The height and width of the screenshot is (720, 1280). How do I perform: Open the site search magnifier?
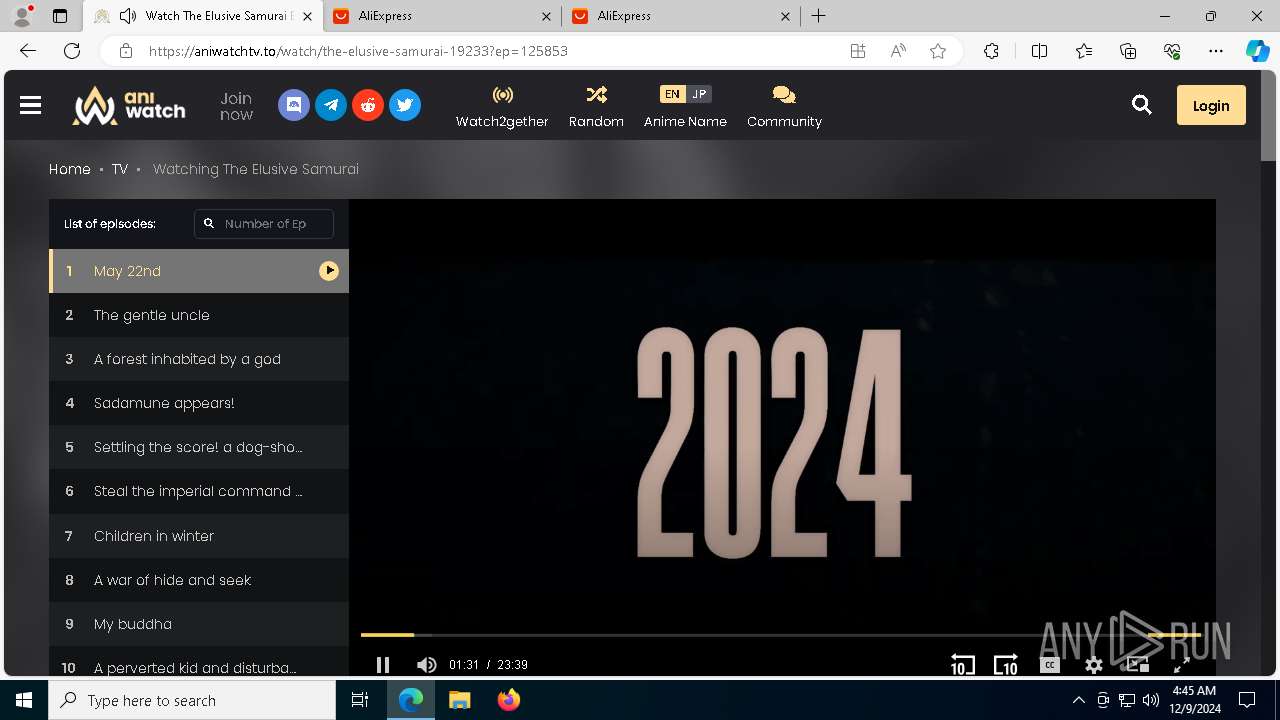pos(1141,105)
